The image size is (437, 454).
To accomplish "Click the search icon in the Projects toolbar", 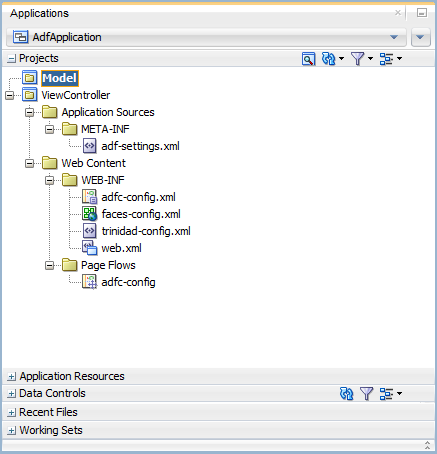I will (308, 59).
